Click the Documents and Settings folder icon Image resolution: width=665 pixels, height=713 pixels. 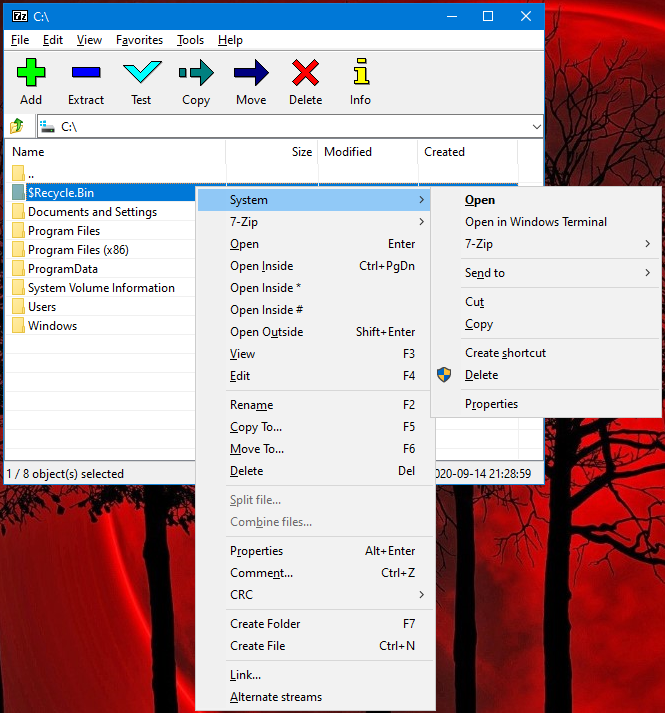coord(18,211)
